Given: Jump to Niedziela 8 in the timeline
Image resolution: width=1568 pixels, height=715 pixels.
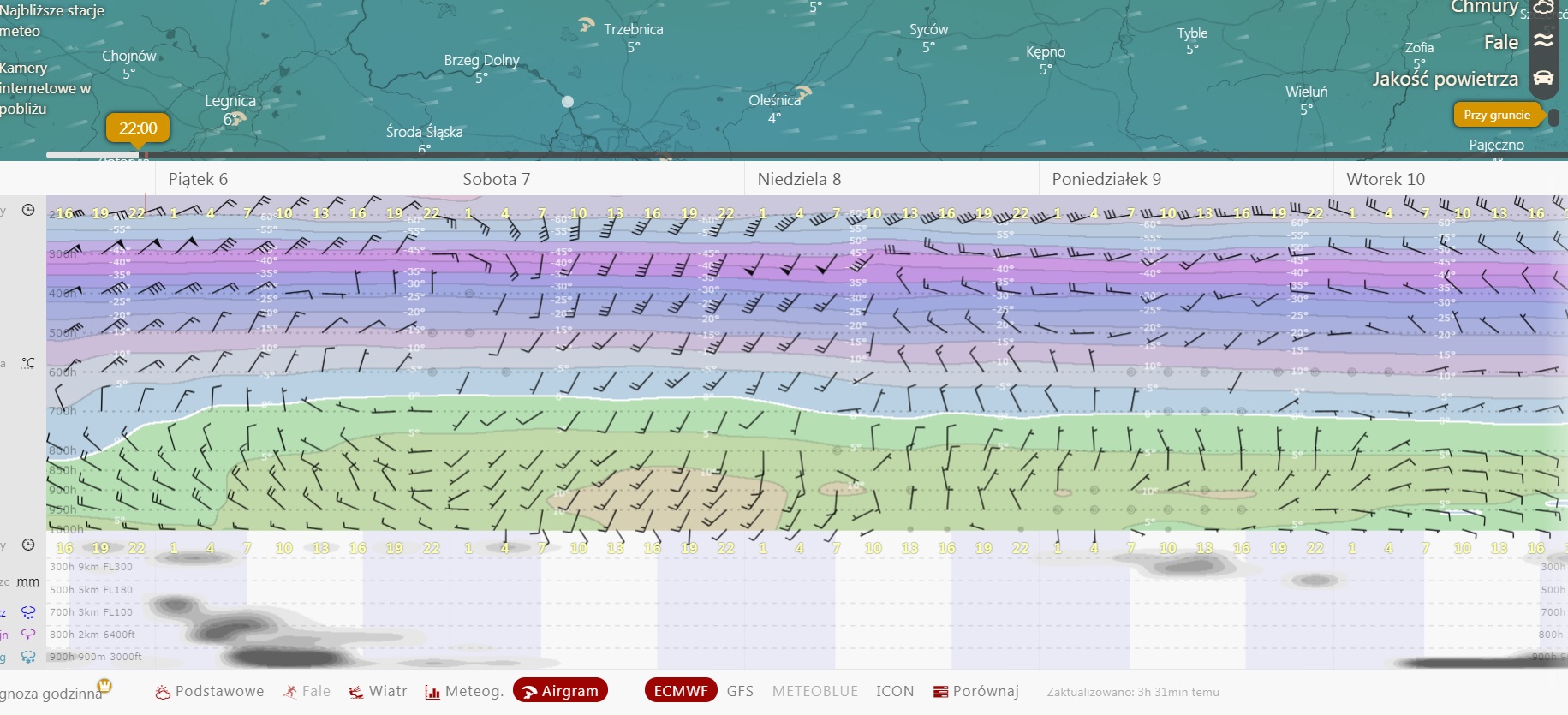Looking at the screenshot, I should click(799, 179).
